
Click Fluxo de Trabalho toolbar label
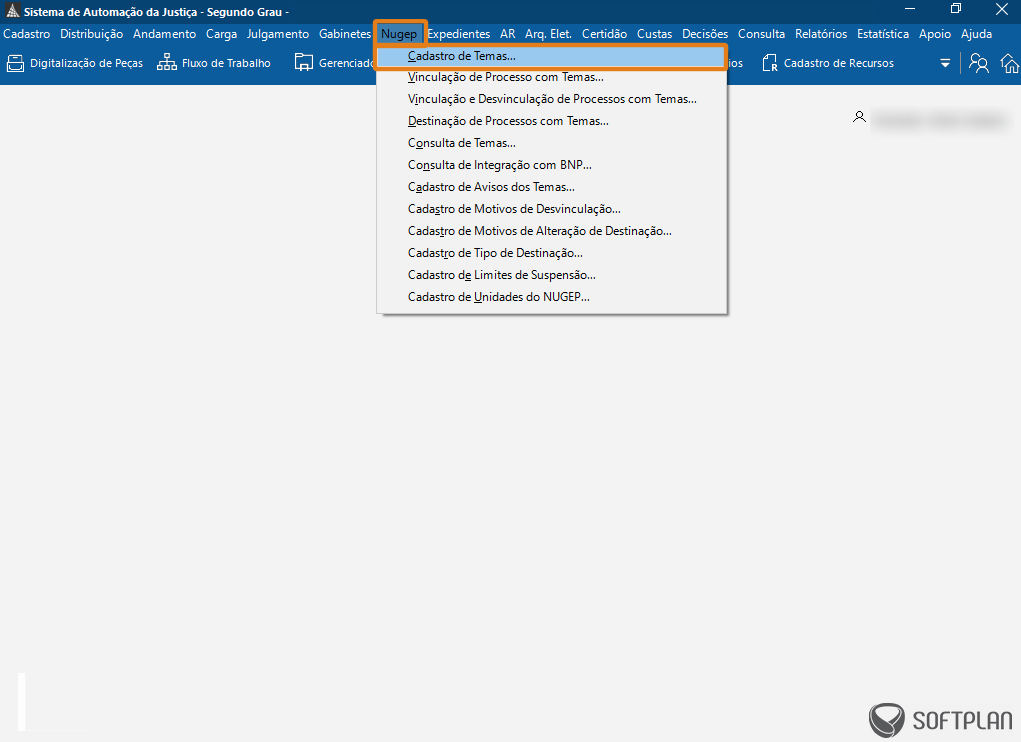point(226,63)
